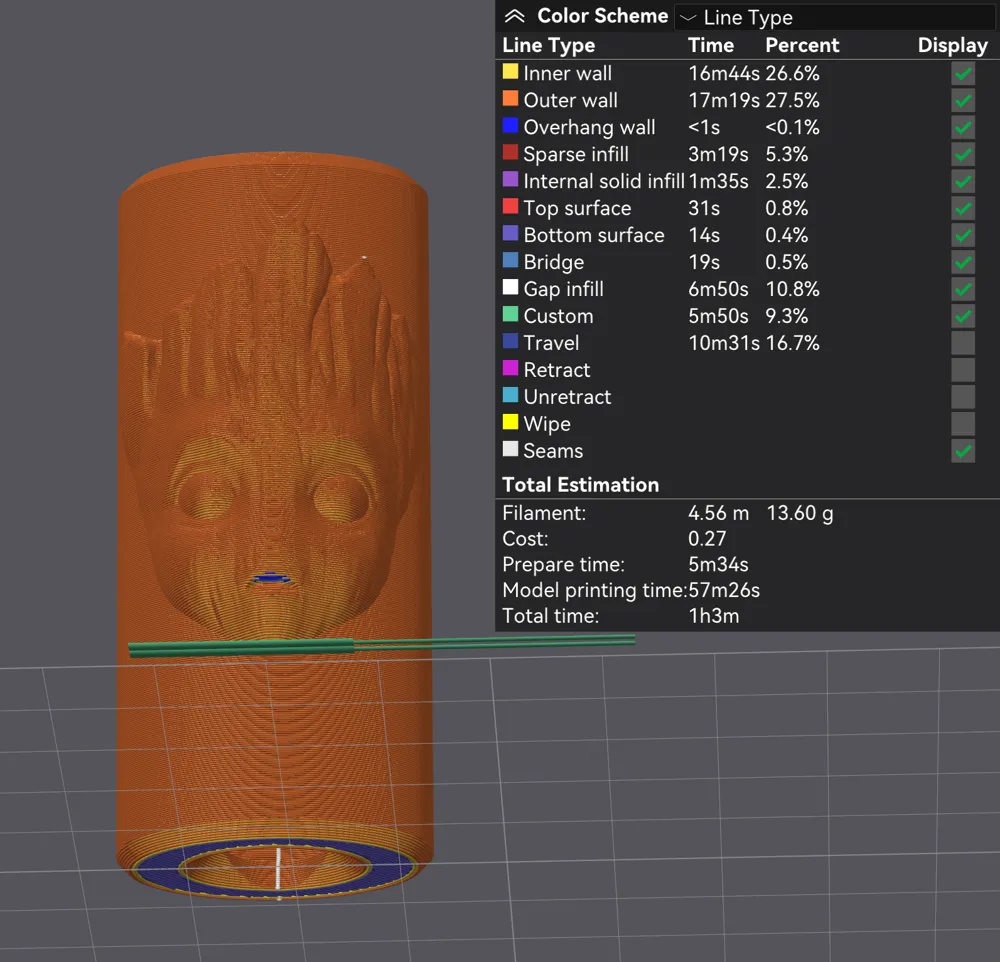
Task: Click the Custom green color swatch
Action: (x=510, y=315)
